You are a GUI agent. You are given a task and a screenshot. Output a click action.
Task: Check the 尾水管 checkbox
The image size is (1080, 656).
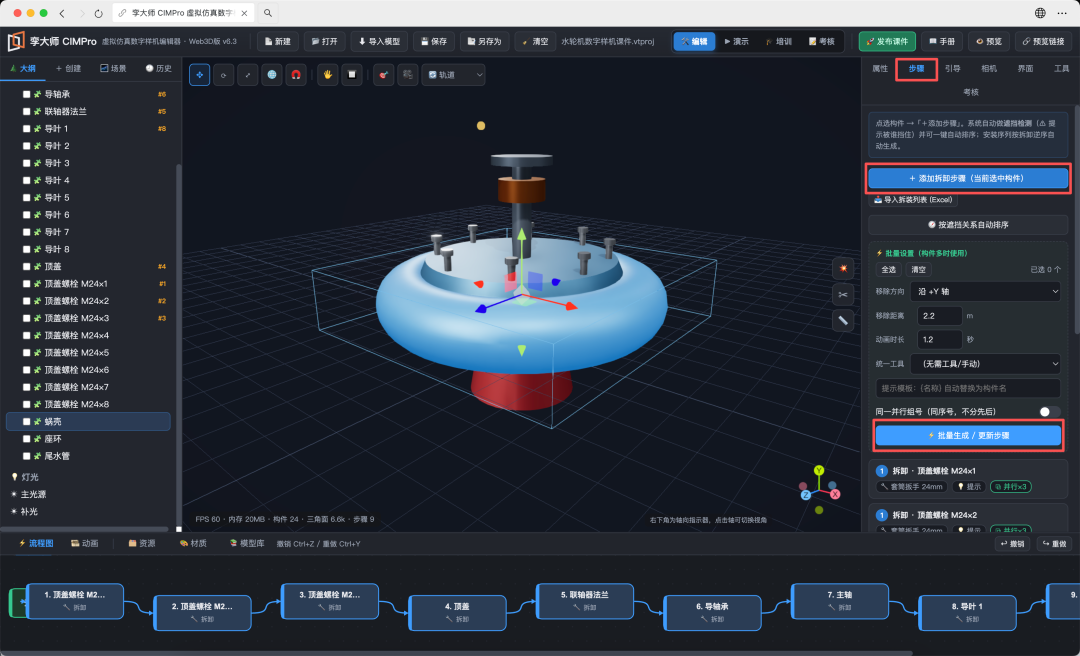tap(26, 456)
